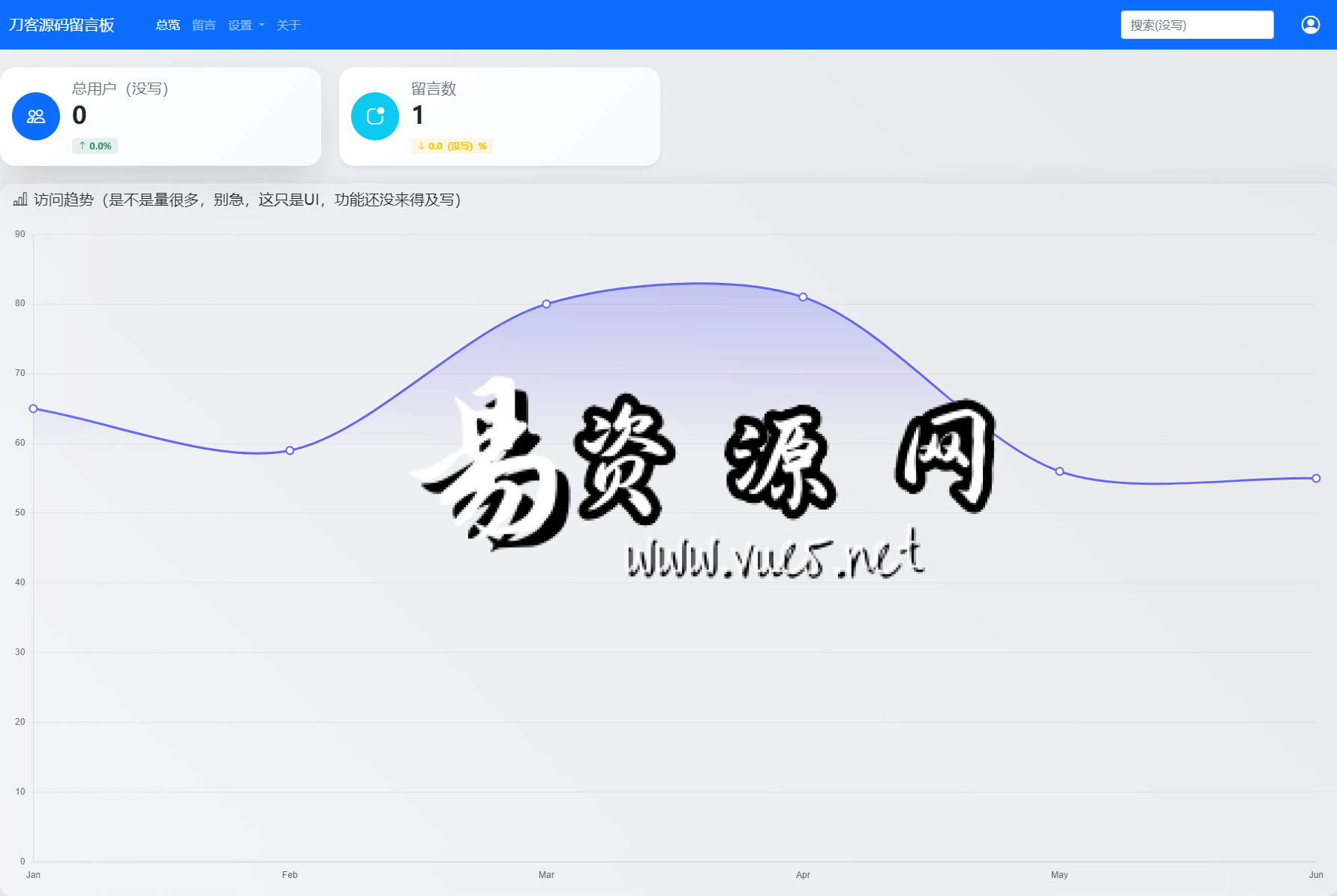Select the 留言数 card label
1337x896 pixels.
[434, 89]
